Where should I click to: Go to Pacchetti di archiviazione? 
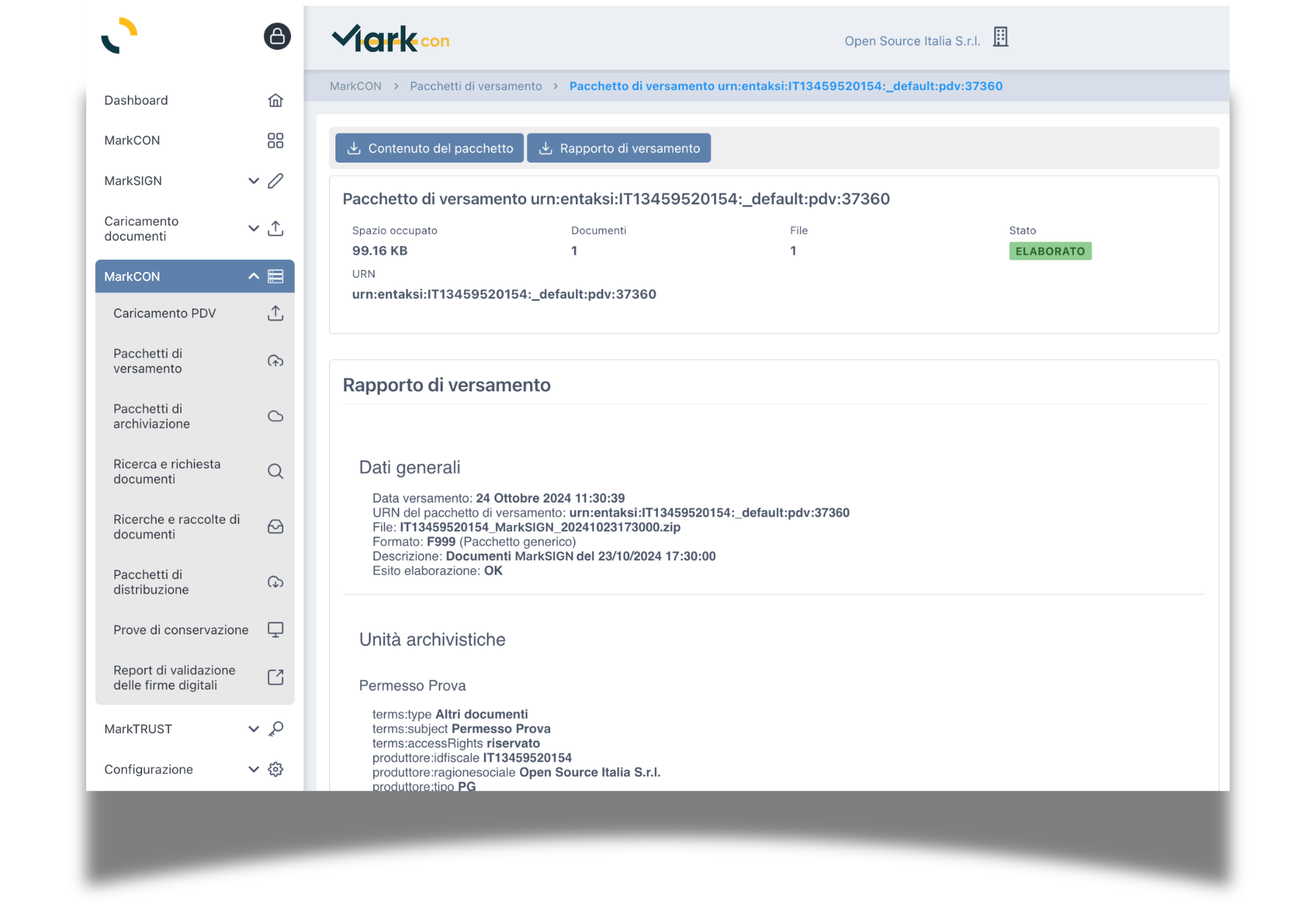point(195,416)
